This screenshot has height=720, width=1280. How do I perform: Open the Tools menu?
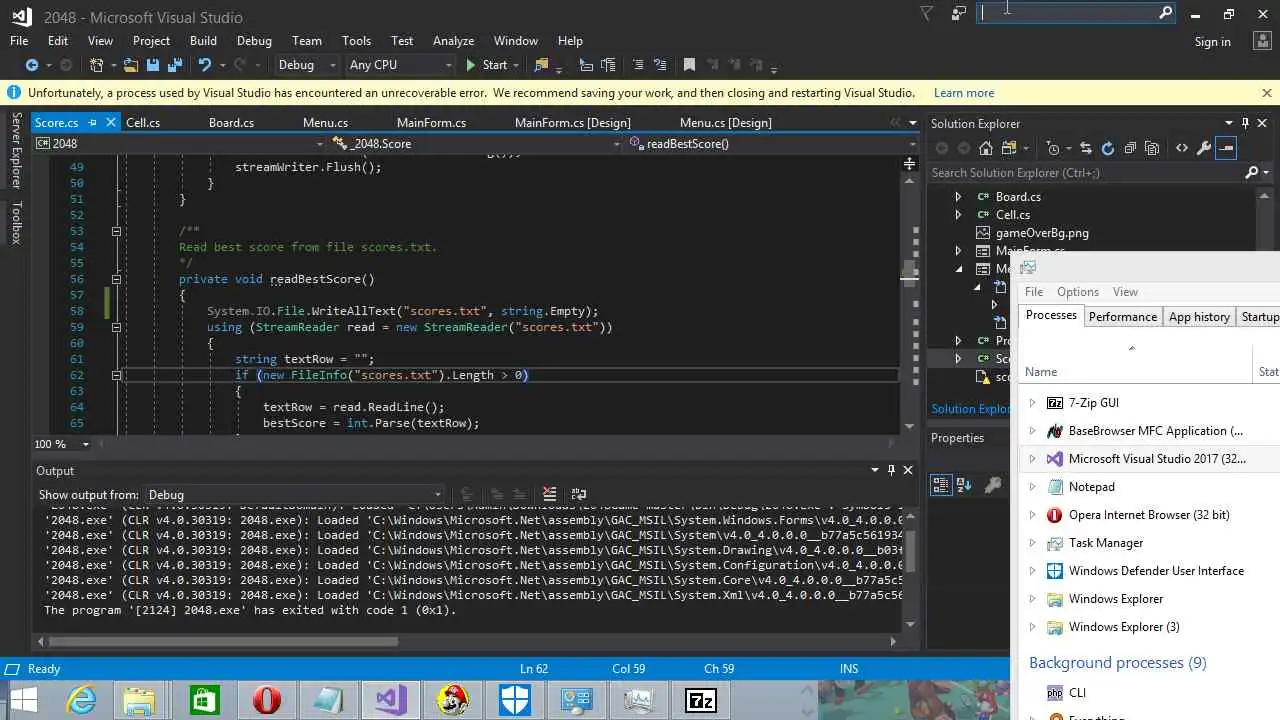click(x=356, y=41)
